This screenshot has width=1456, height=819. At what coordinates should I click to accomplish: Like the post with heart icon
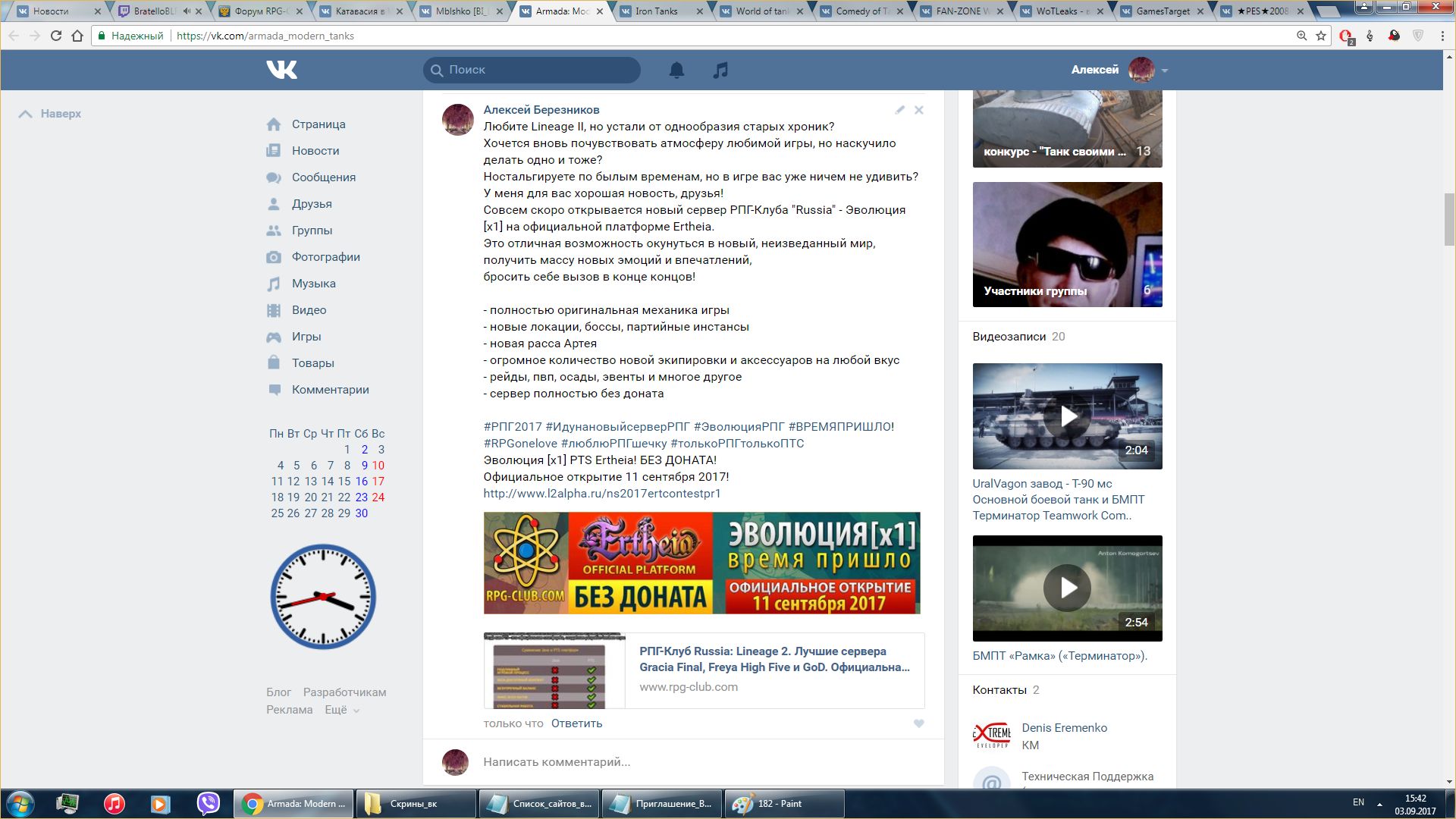pyautogui.click(x=918, y=723)
